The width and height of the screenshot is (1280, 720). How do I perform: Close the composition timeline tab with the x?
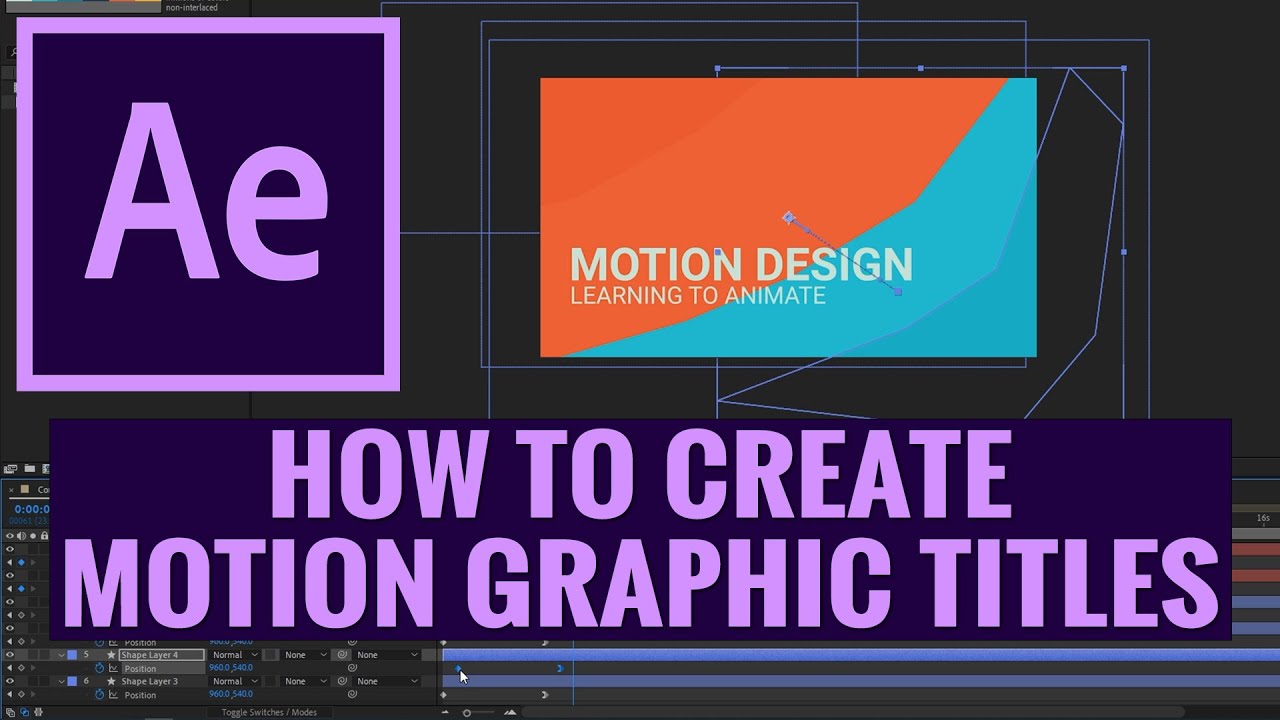click(x=11, y=490)
